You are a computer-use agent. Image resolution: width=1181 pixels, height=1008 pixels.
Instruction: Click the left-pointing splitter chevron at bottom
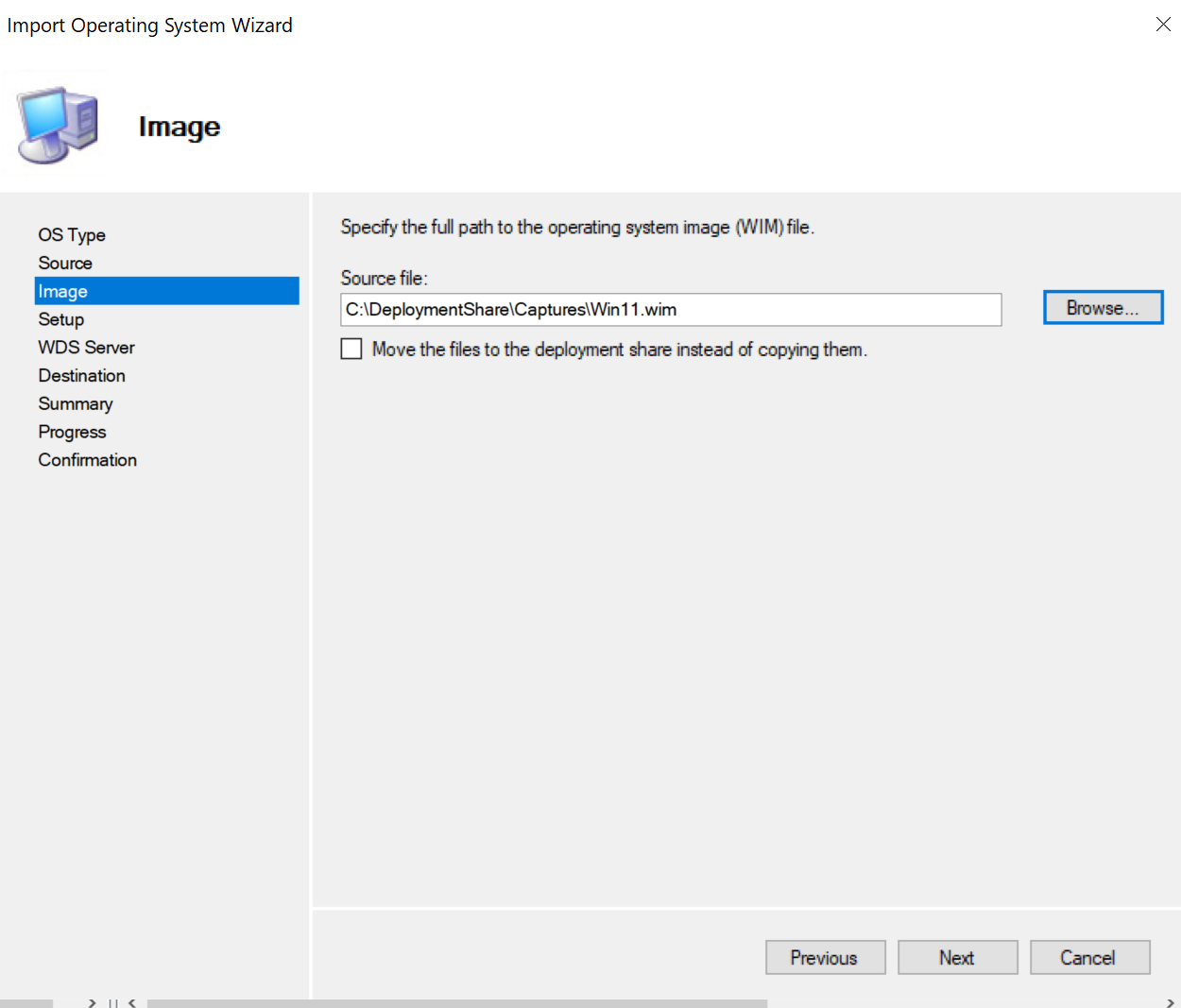coord(131,1002)
